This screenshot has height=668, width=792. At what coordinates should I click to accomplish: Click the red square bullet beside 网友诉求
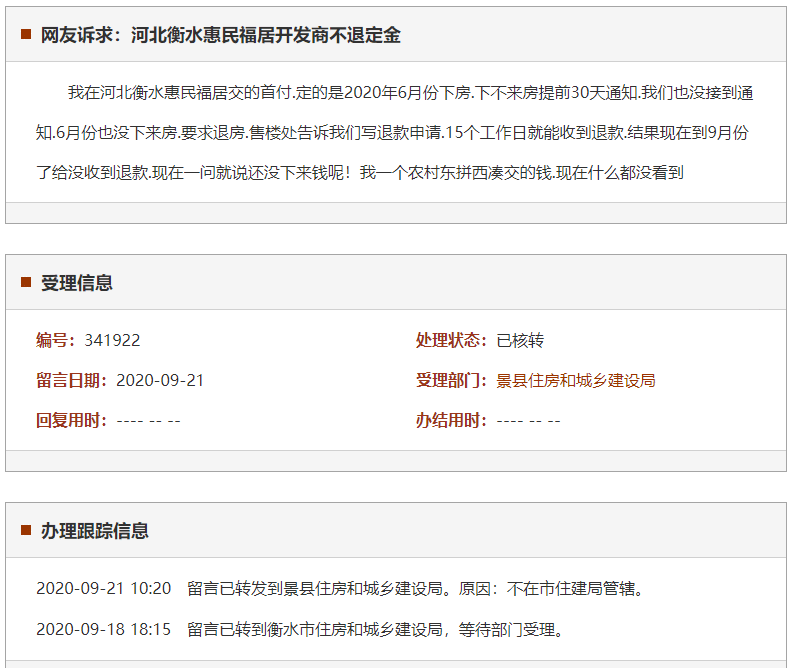coord(26,35)
